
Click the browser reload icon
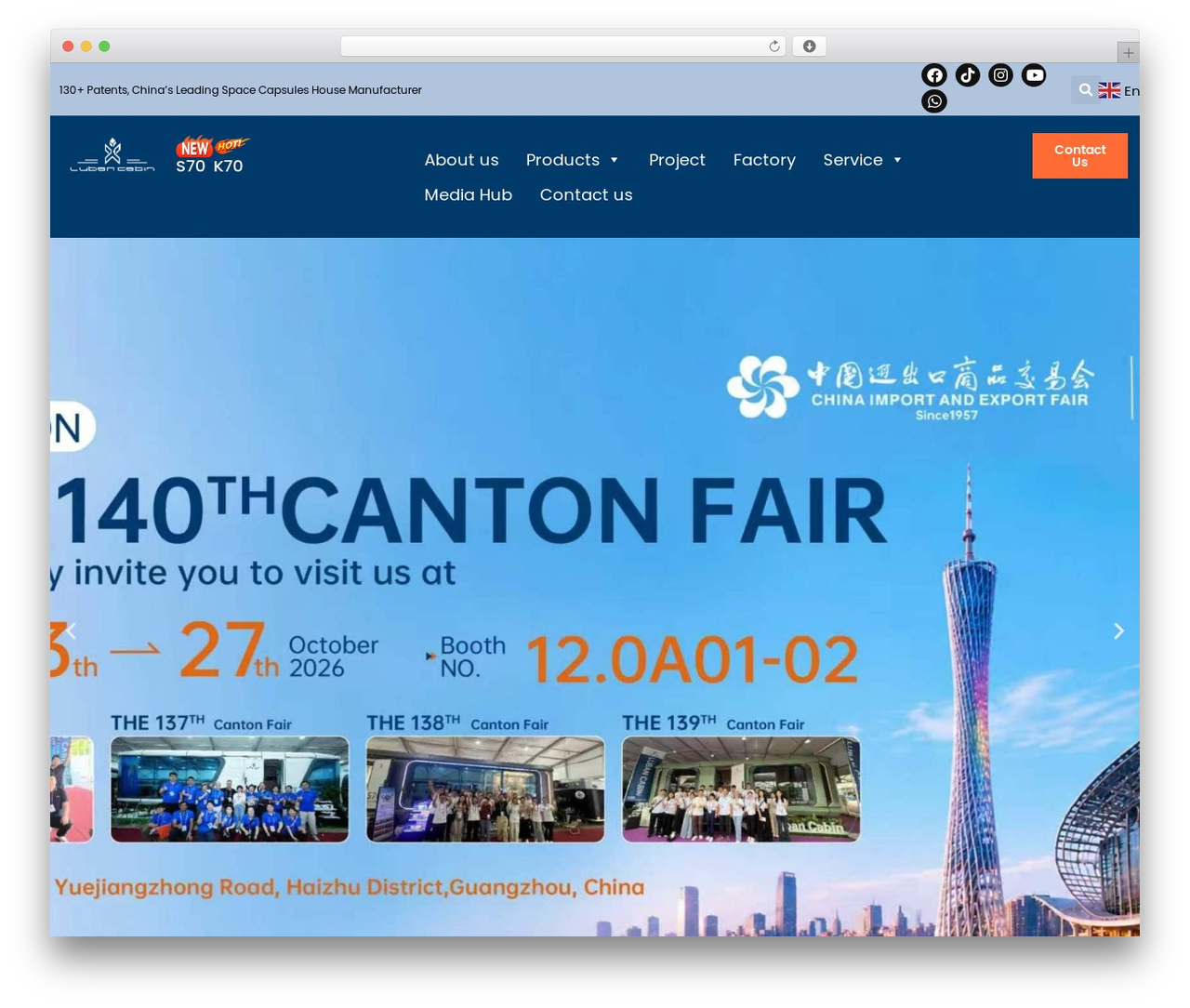774,46
